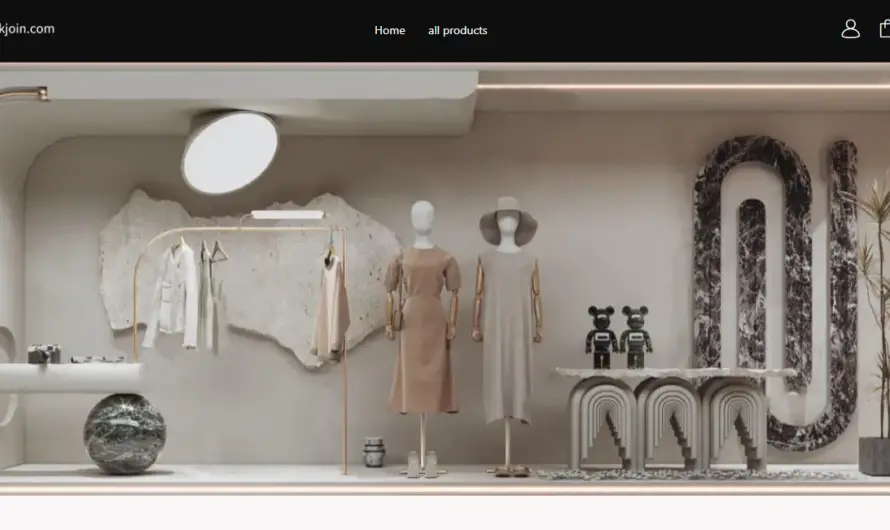Viewport: 890px width, 530px height.
Task: Open the shopping bag cart icon
Action: pos(885,29)
